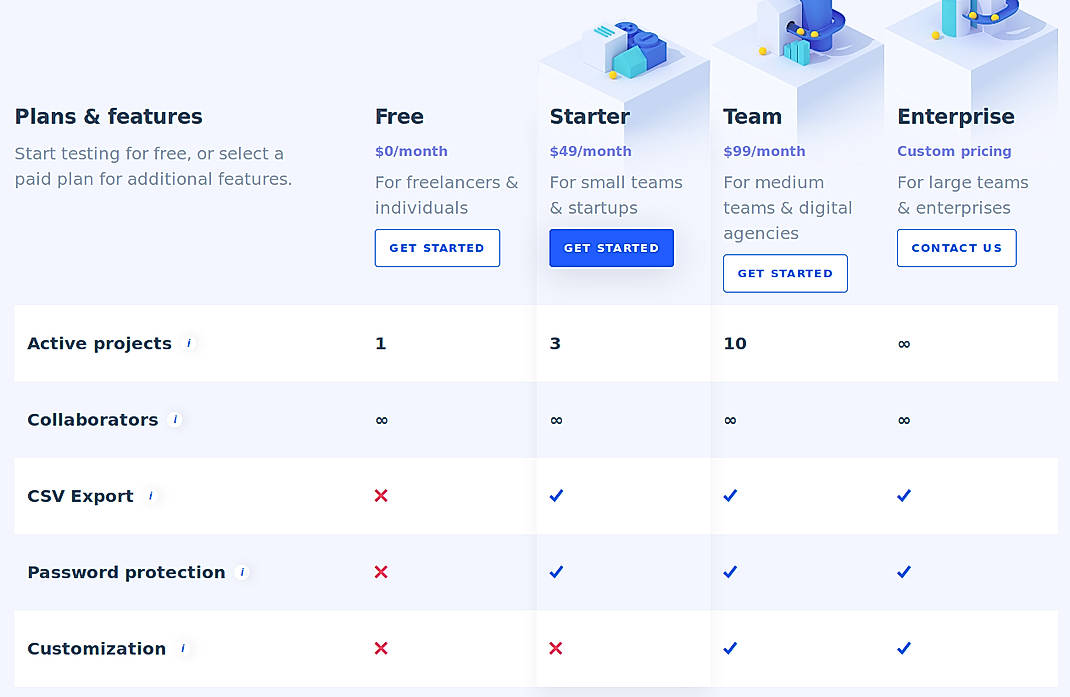
Task: Click the infinity symbol under Enterprise Active projects
Action: pos(904,343)
